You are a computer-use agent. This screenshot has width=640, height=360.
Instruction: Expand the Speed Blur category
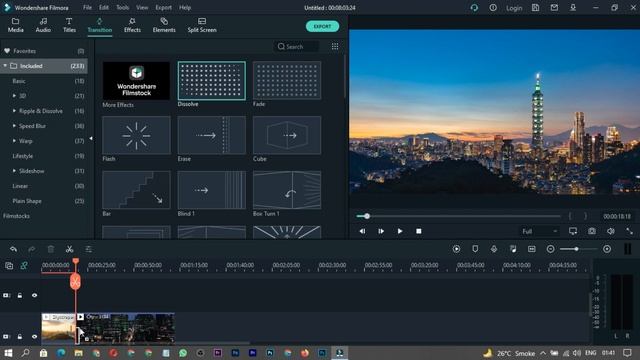coord(14,126)
